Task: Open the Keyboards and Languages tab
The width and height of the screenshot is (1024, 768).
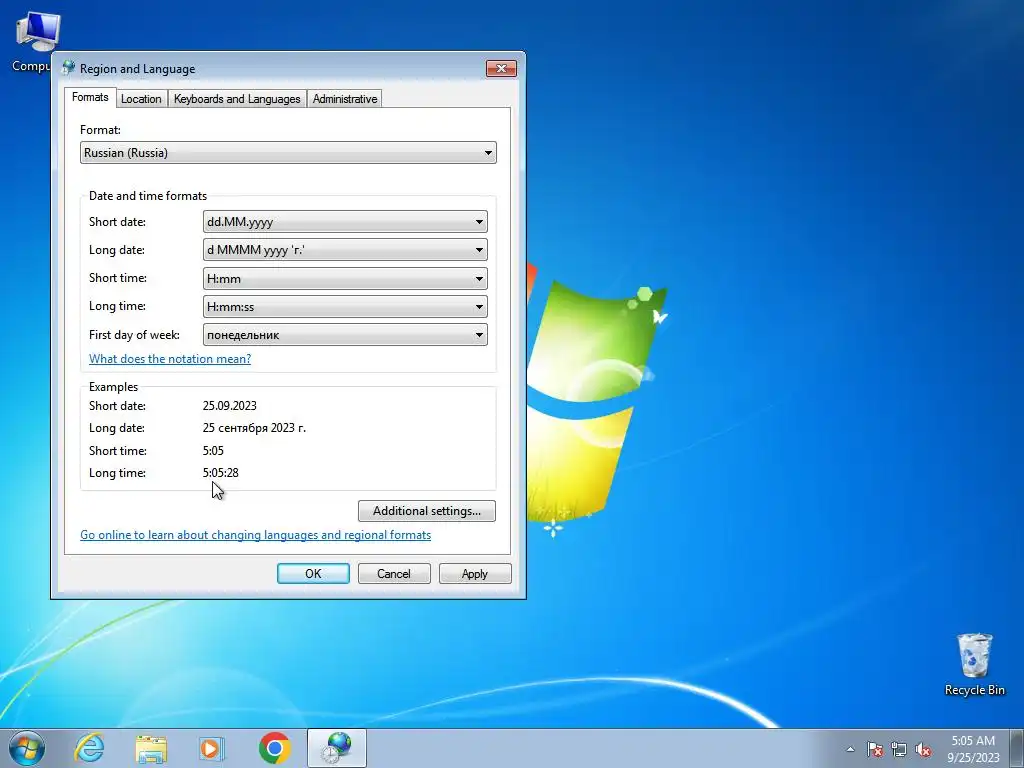Action: (237, 99)
